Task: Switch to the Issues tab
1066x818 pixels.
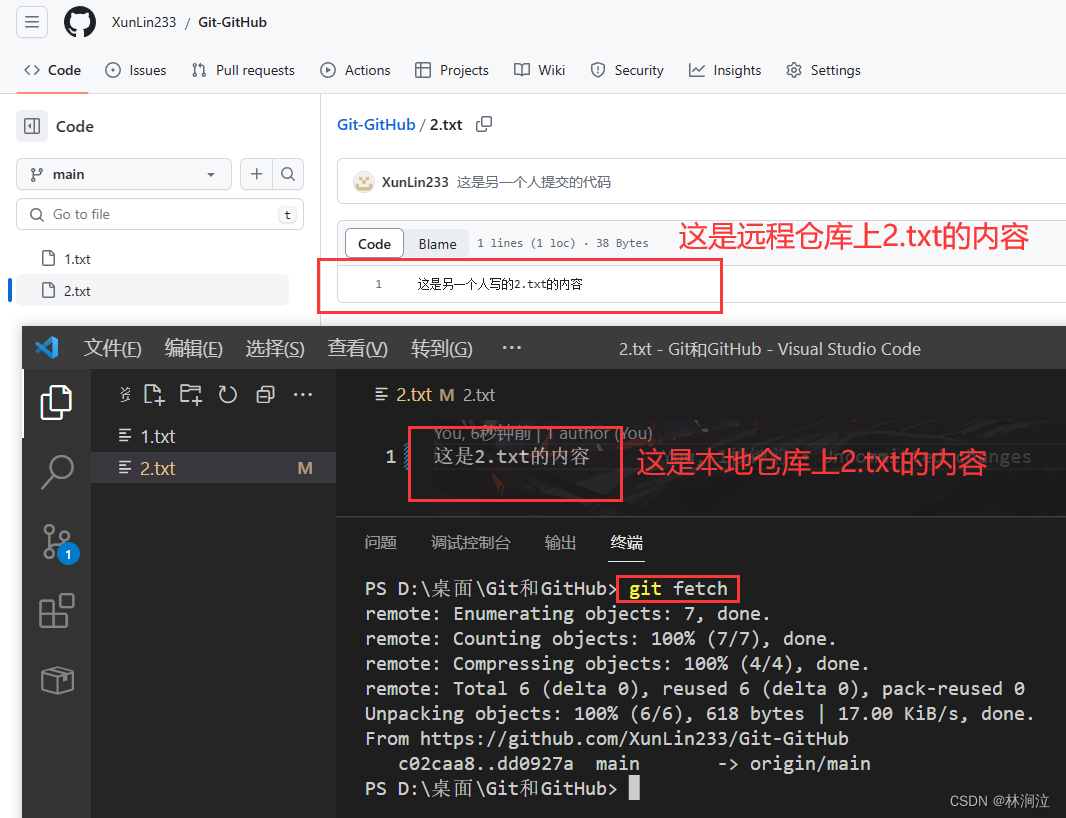Action: coord(136,70)
